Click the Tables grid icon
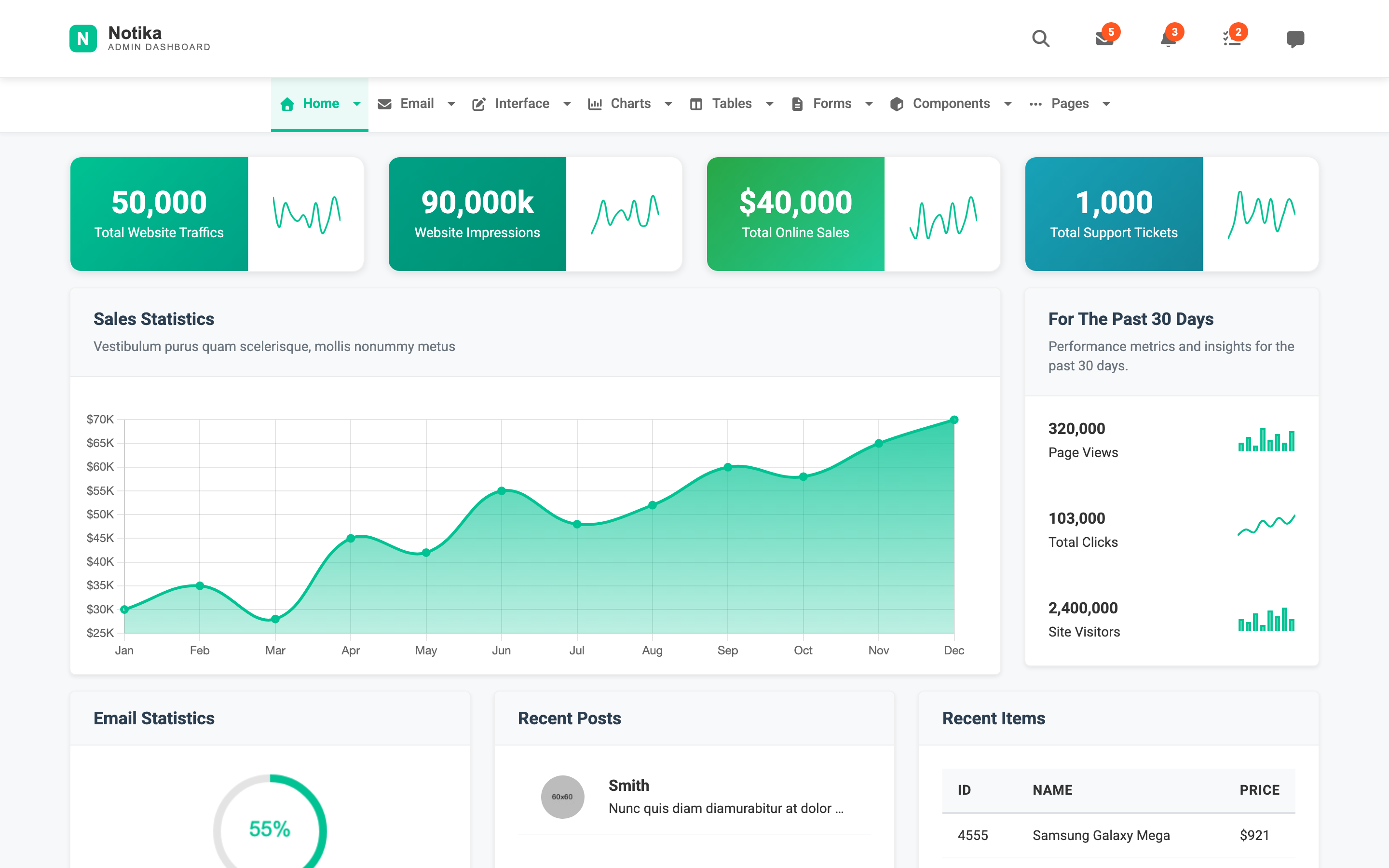1389x868 pixels. click(x=696, y=104)
